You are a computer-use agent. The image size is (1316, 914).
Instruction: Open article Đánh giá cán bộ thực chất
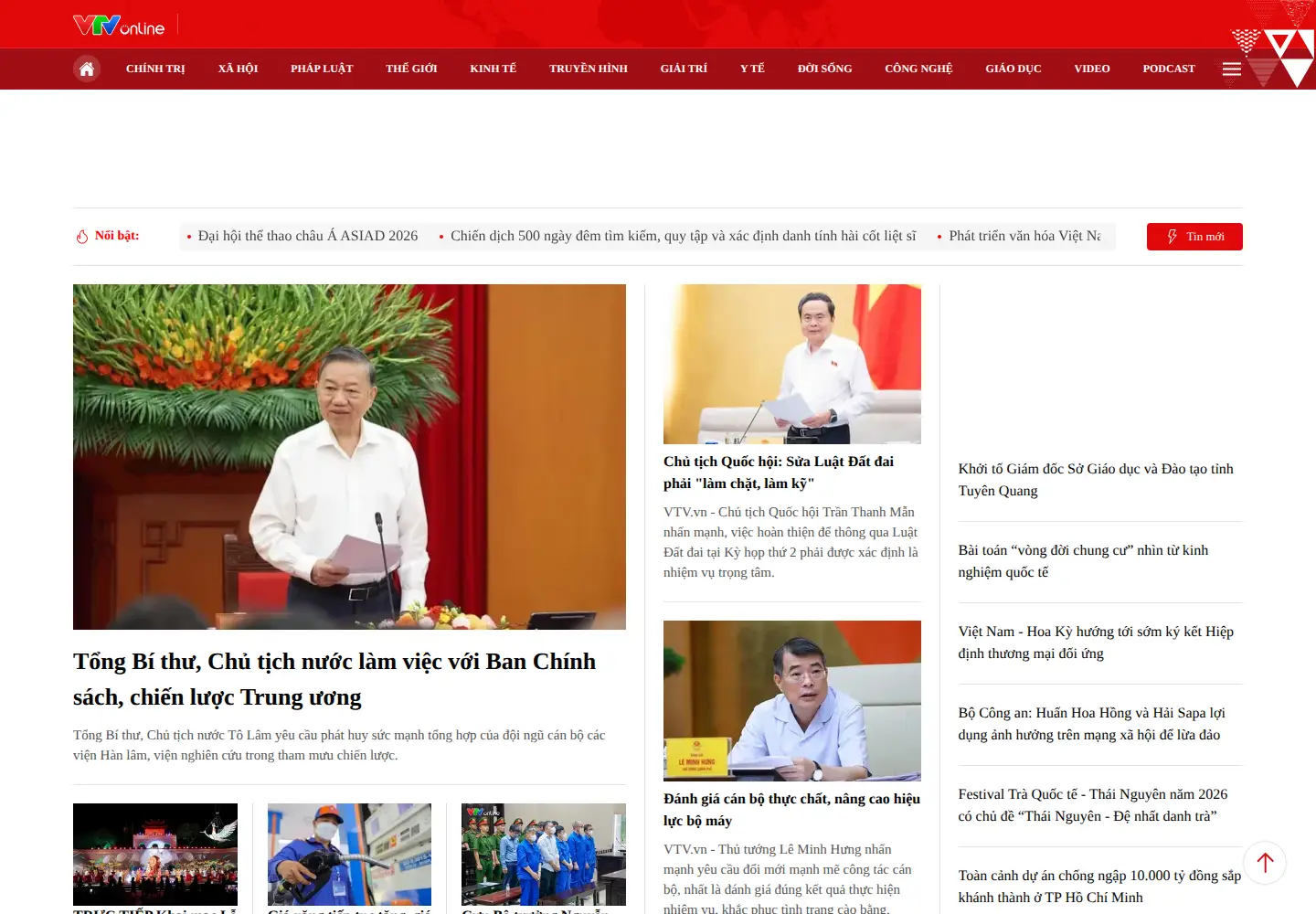[791, 810]
